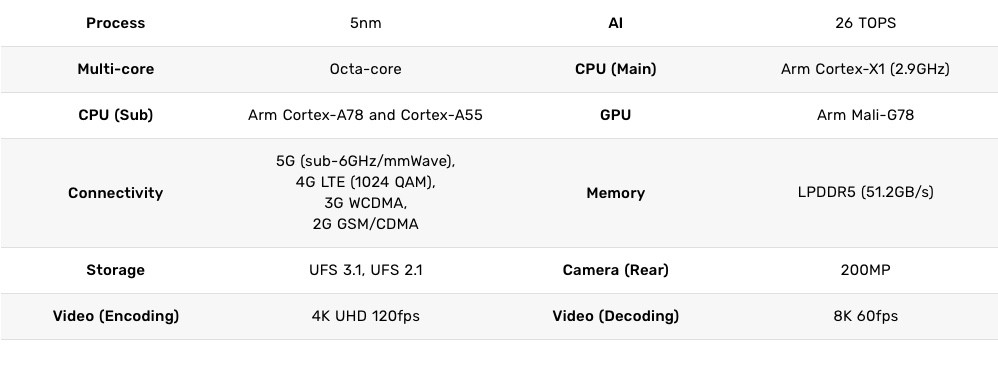Select Arm Cortex-X1 (2.9GHz) text
998x374 pixels.
[x=865, y=69]
